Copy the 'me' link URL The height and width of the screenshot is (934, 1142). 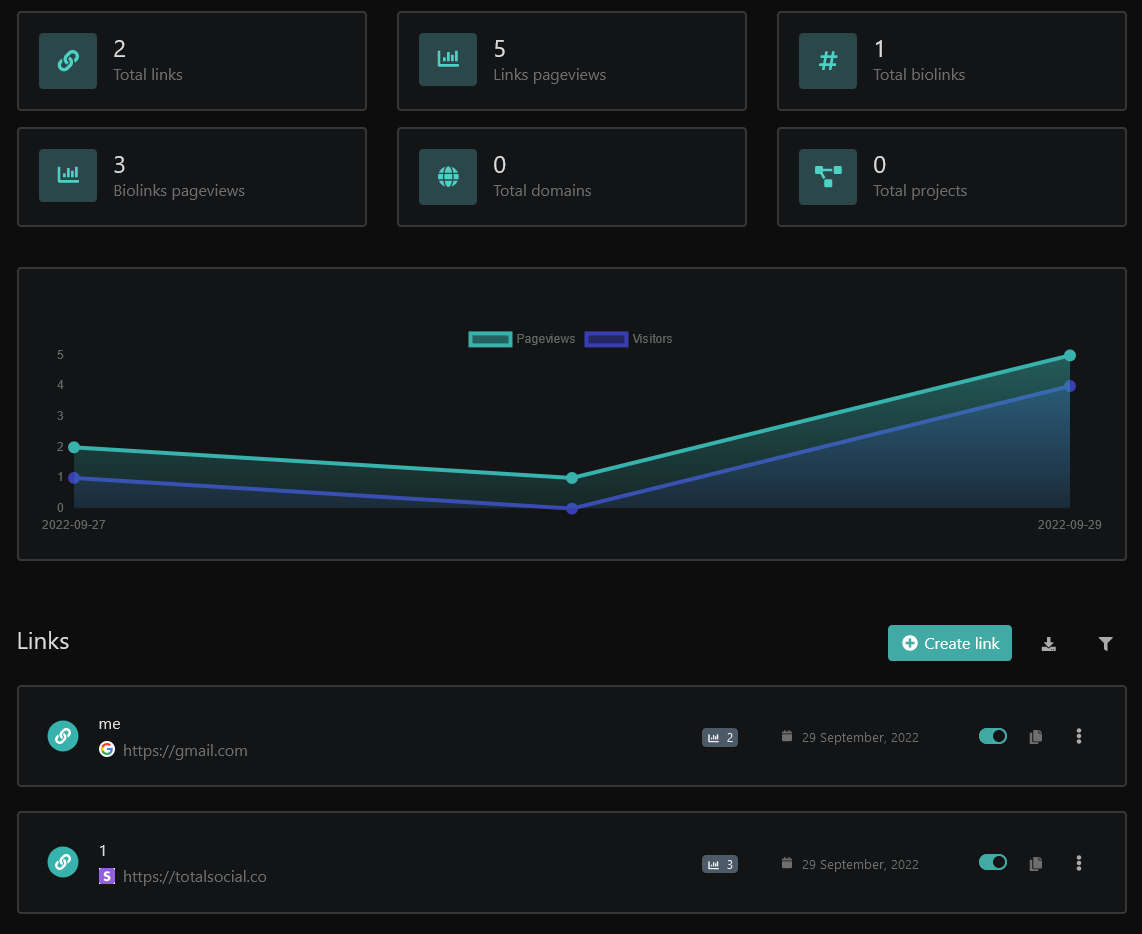pos(1036,737)
